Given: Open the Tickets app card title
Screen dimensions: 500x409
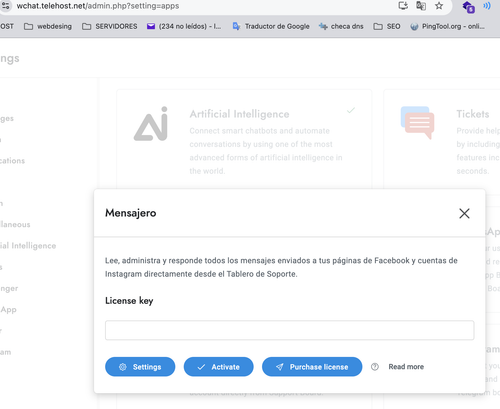Looking at the screenshot, I should coord(473,114).
